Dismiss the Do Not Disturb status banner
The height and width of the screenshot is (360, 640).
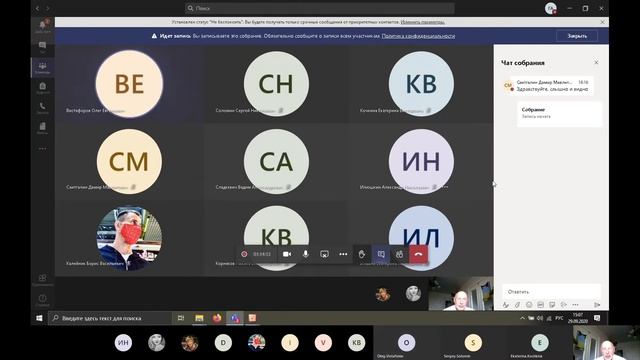[602, 22]
